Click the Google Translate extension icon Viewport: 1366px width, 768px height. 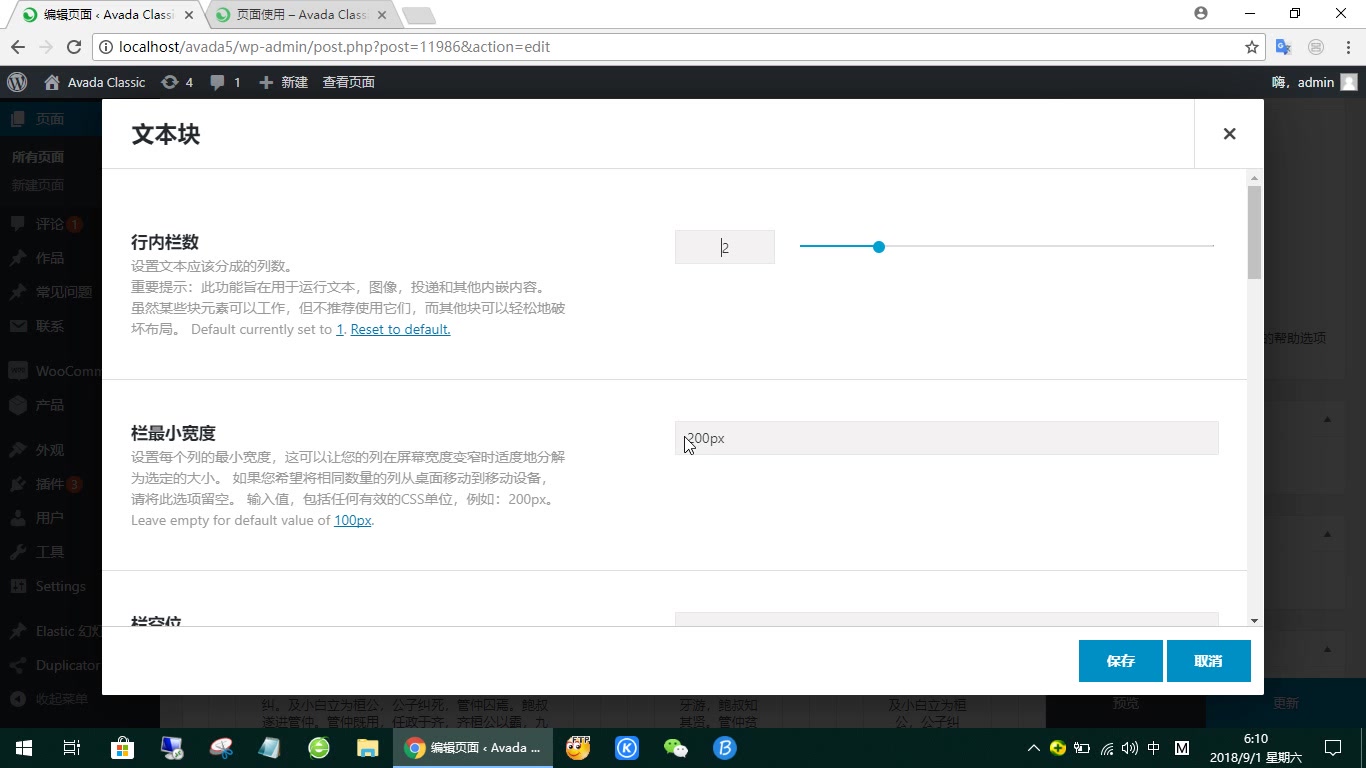(x=1284, y=47)
